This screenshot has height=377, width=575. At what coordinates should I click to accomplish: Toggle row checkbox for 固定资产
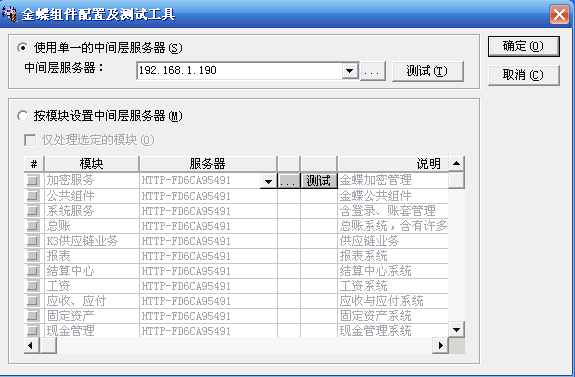tap(33, 315)
